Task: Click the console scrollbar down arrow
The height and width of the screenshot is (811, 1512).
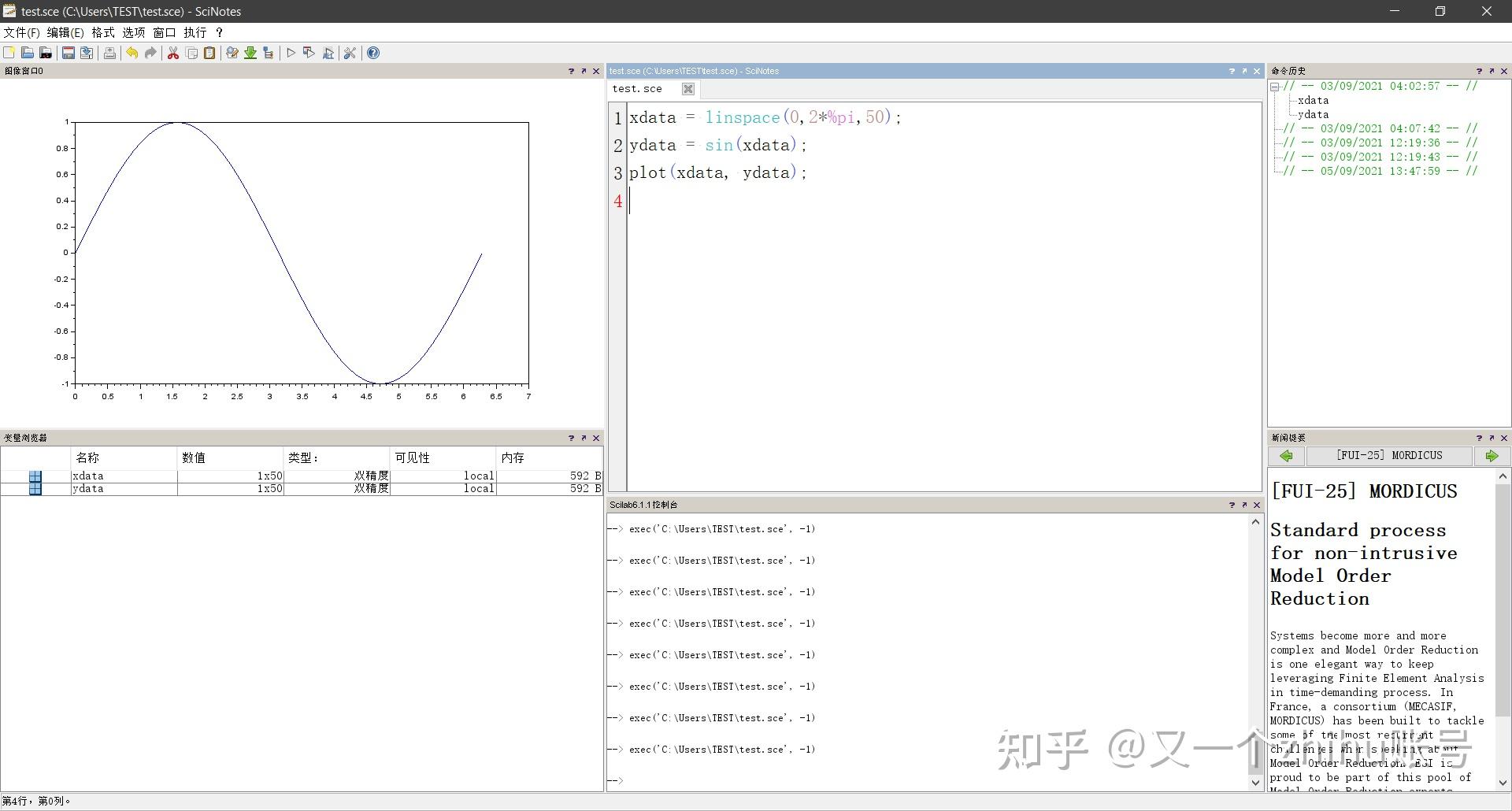Action: [x=1255, y=783]
